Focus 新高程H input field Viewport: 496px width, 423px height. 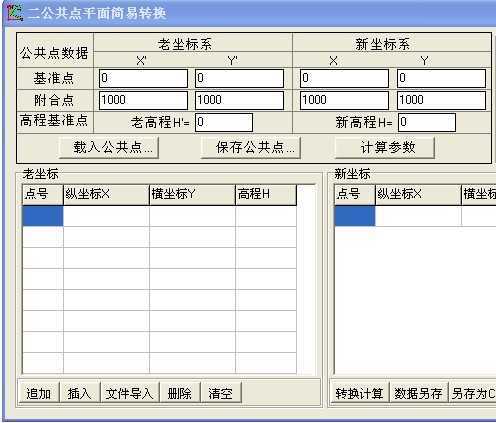(x=427, y=122)
